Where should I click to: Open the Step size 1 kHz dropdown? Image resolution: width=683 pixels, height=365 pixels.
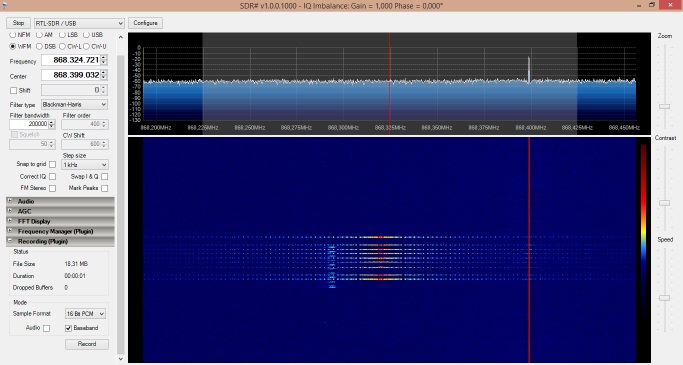pyautogui.click(x=85, y=165)
